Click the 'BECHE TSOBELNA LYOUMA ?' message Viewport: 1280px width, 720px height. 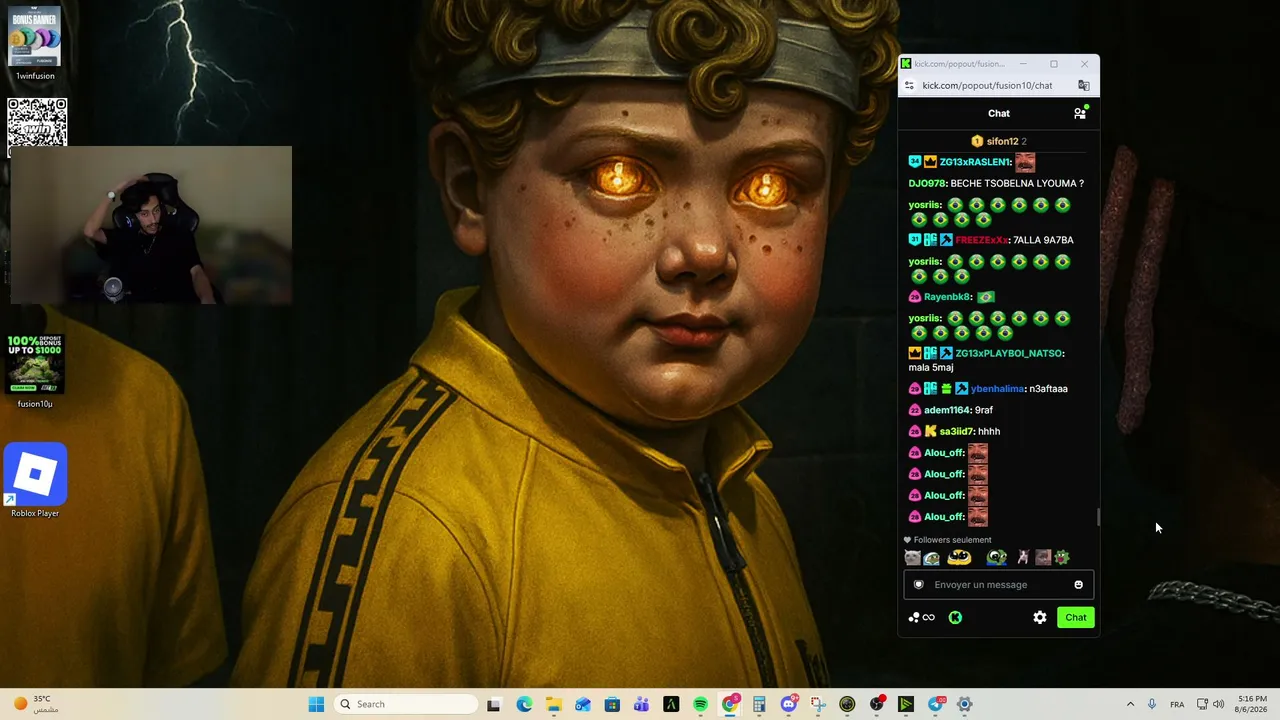click(x=1017, y=183)
